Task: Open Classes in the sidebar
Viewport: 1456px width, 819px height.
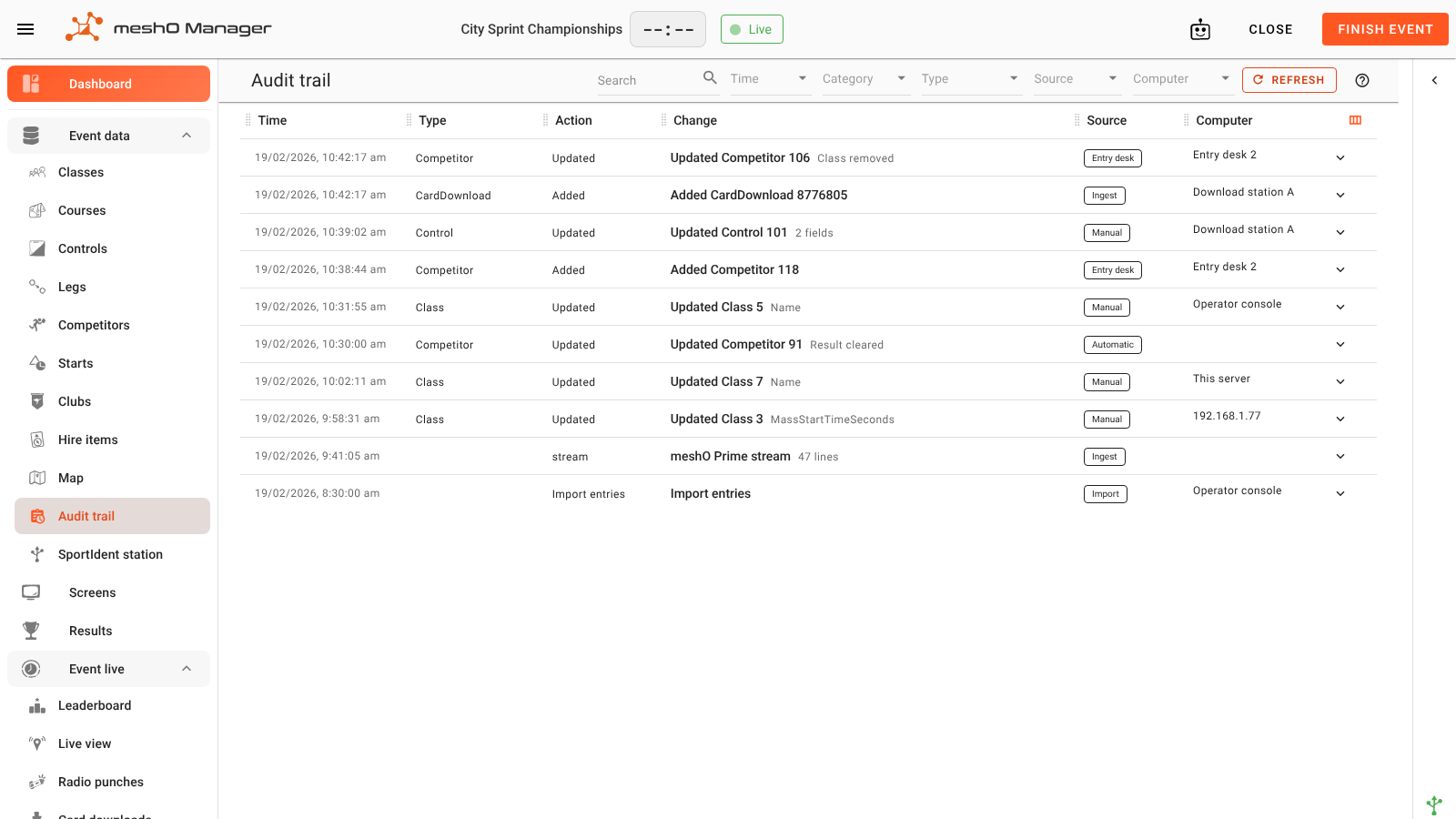Action: pos(112,172)
